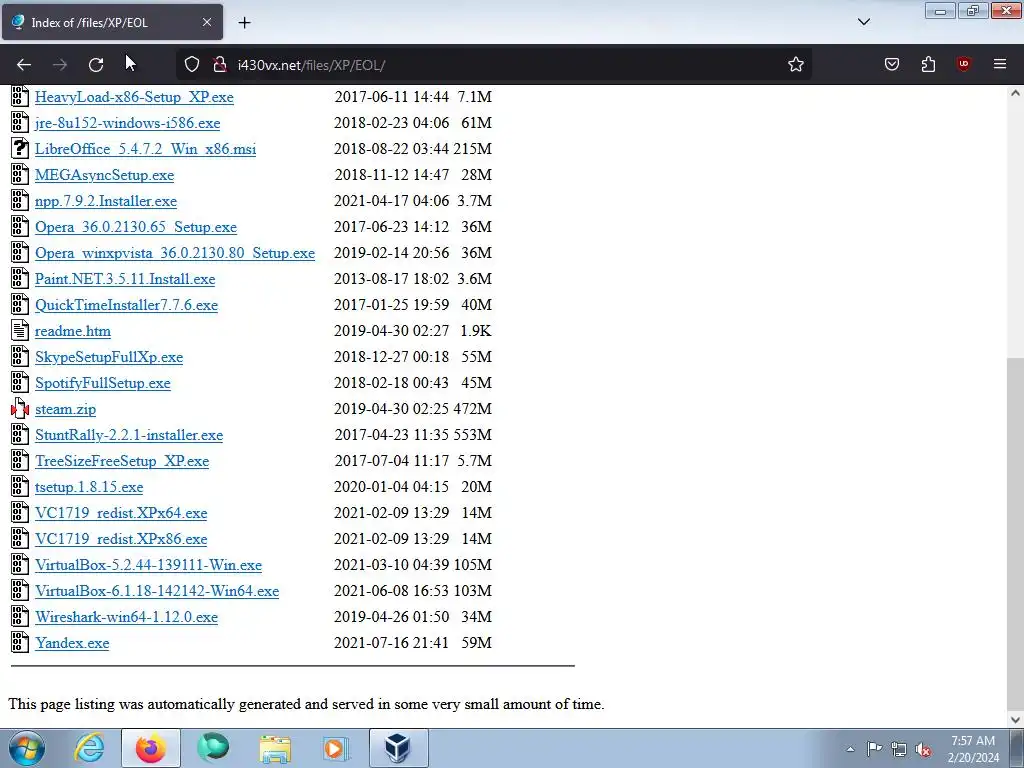Download the steam.zip archive

65,409
